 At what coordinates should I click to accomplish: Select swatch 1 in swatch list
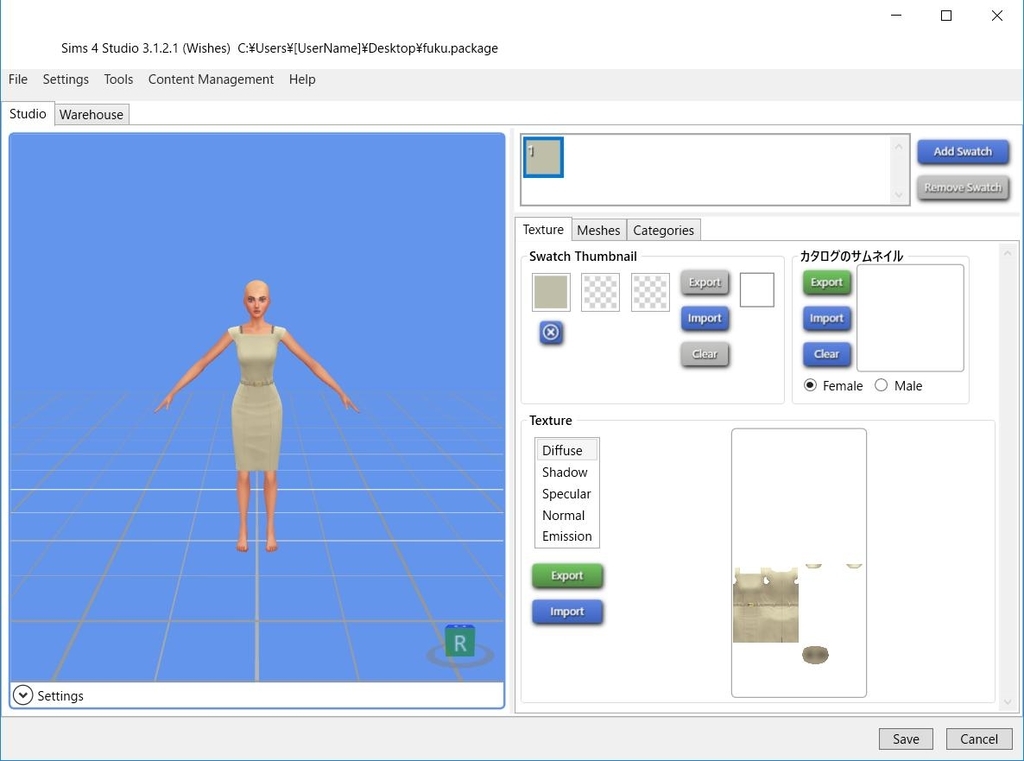point(543,157)
